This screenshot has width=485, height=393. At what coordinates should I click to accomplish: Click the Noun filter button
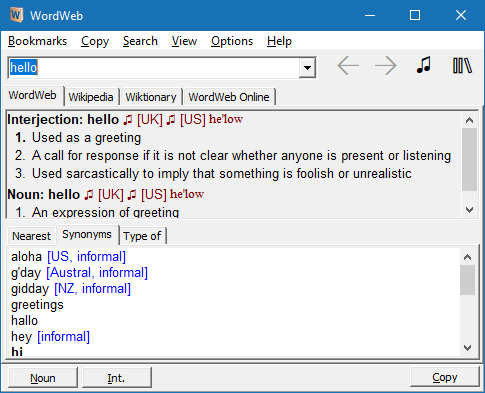(x=43, y=378)
